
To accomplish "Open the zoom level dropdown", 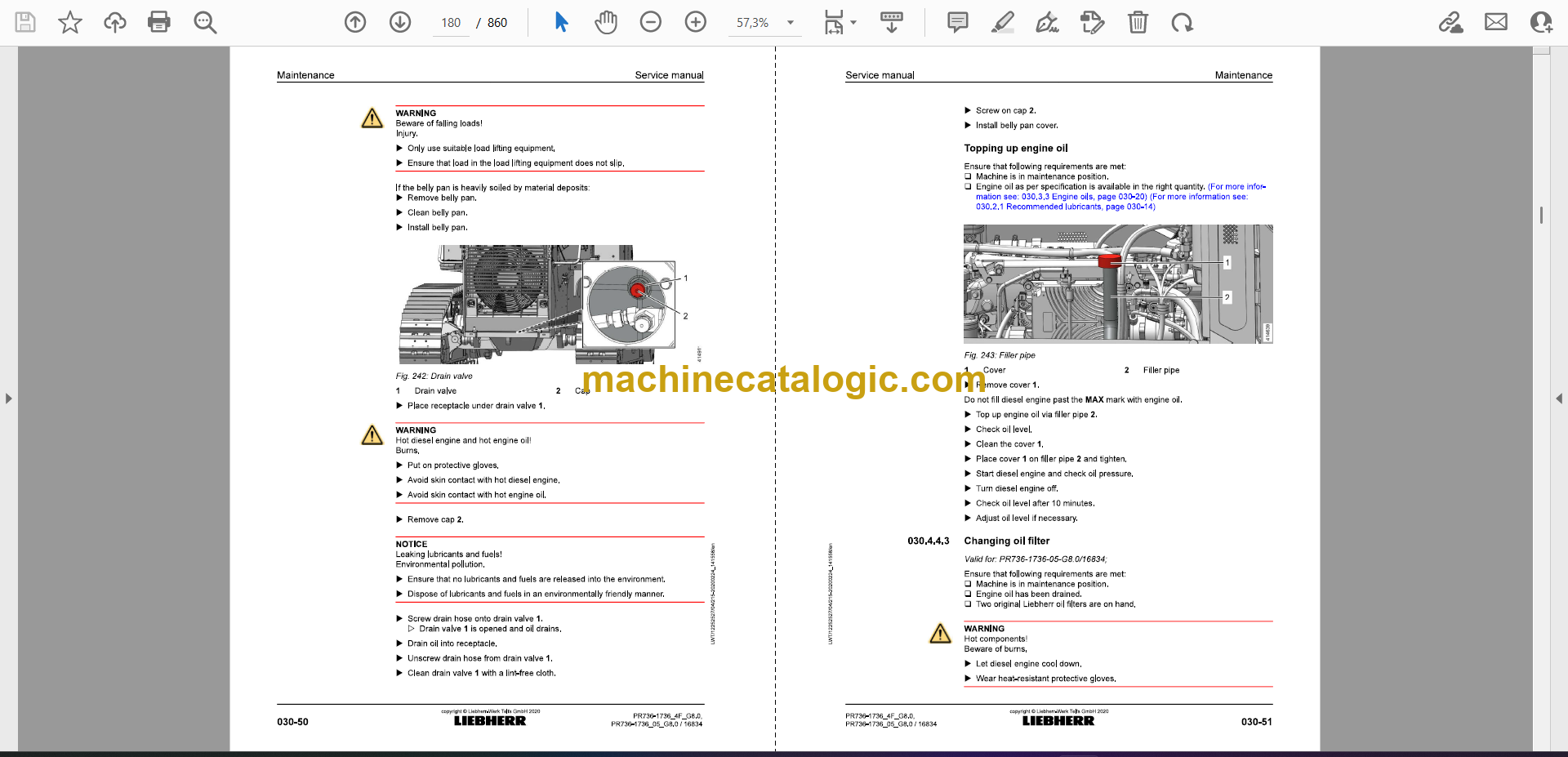I will (x=791, y=23).
